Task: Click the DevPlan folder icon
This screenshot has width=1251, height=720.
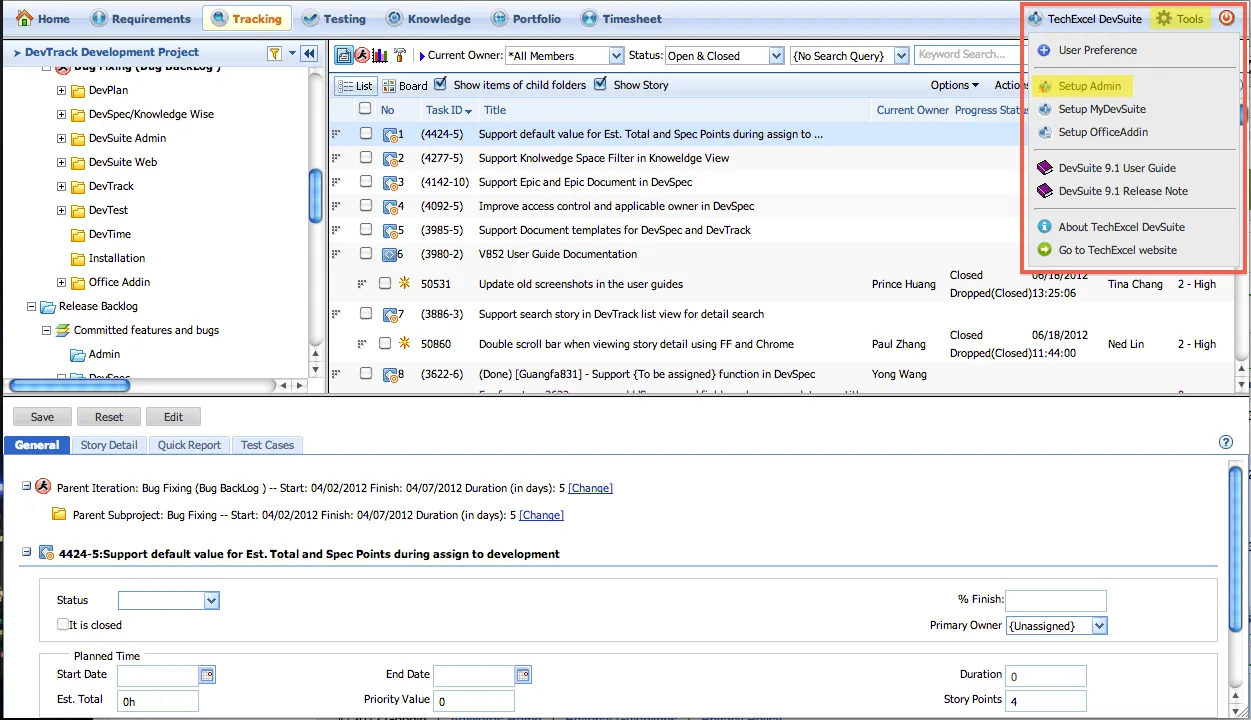Action: coord(78,90)
